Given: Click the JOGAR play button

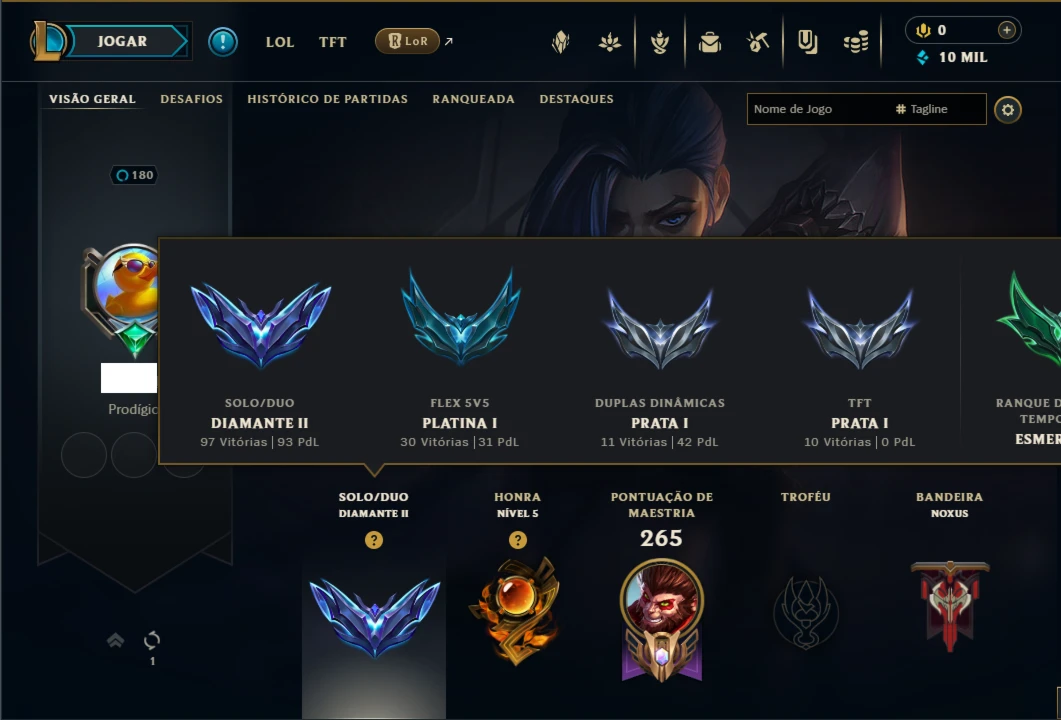Looking at the screenshot, I should click(x=122, y=41).
